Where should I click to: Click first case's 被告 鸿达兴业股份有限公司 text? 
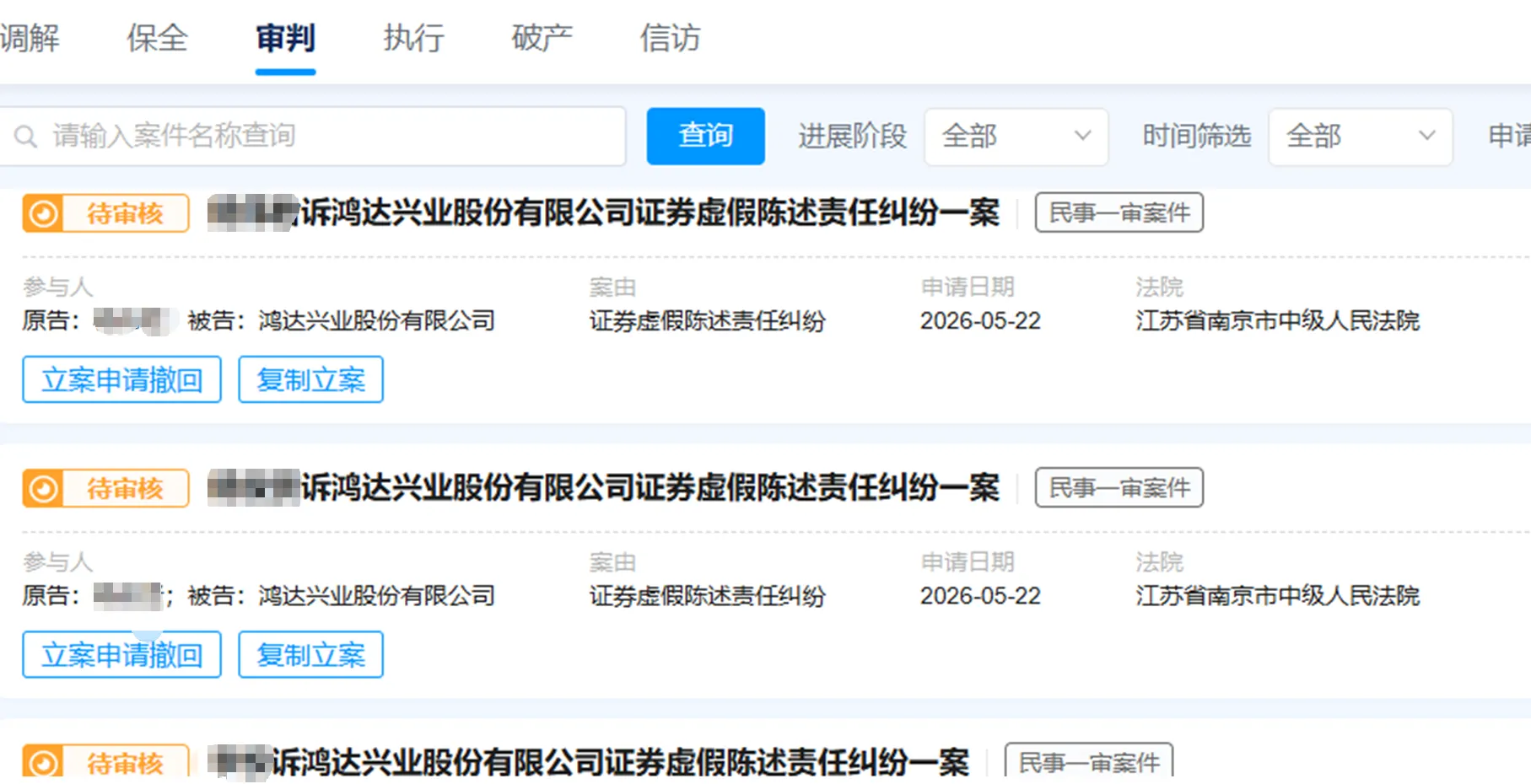pos(342,321)
